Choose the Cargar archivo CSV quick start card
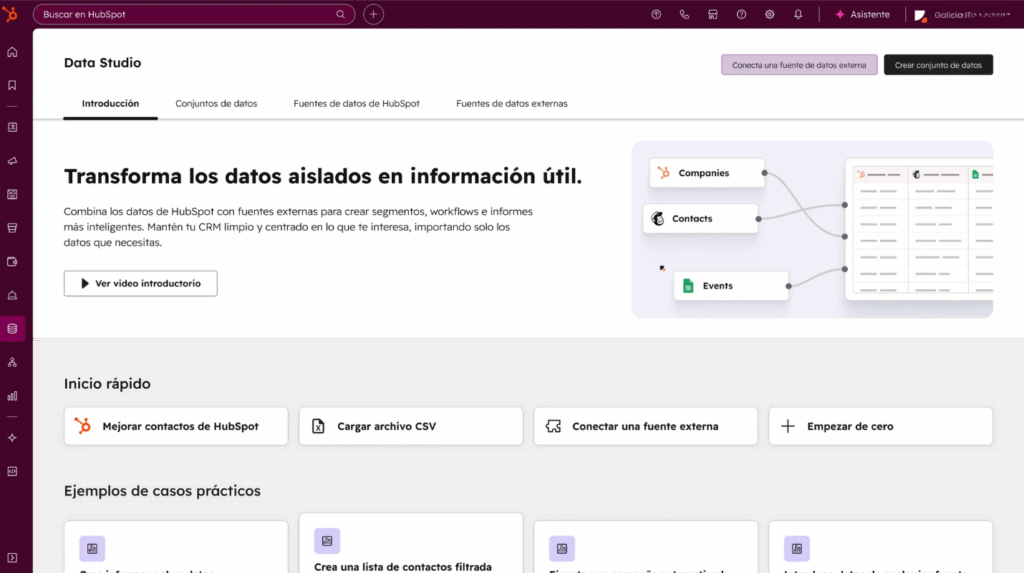The width and height of the screenshot is (1024, 573). [411, 426]
